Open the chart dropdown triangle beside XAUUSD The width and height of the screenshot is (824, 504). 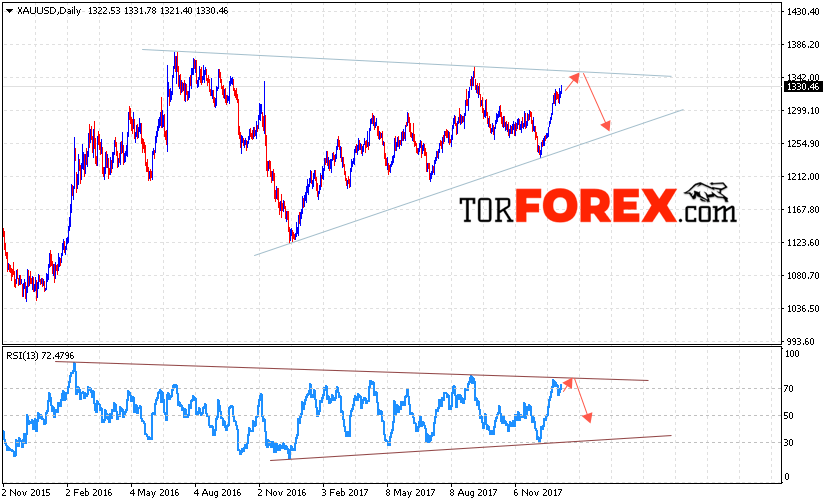click(9, 11)
